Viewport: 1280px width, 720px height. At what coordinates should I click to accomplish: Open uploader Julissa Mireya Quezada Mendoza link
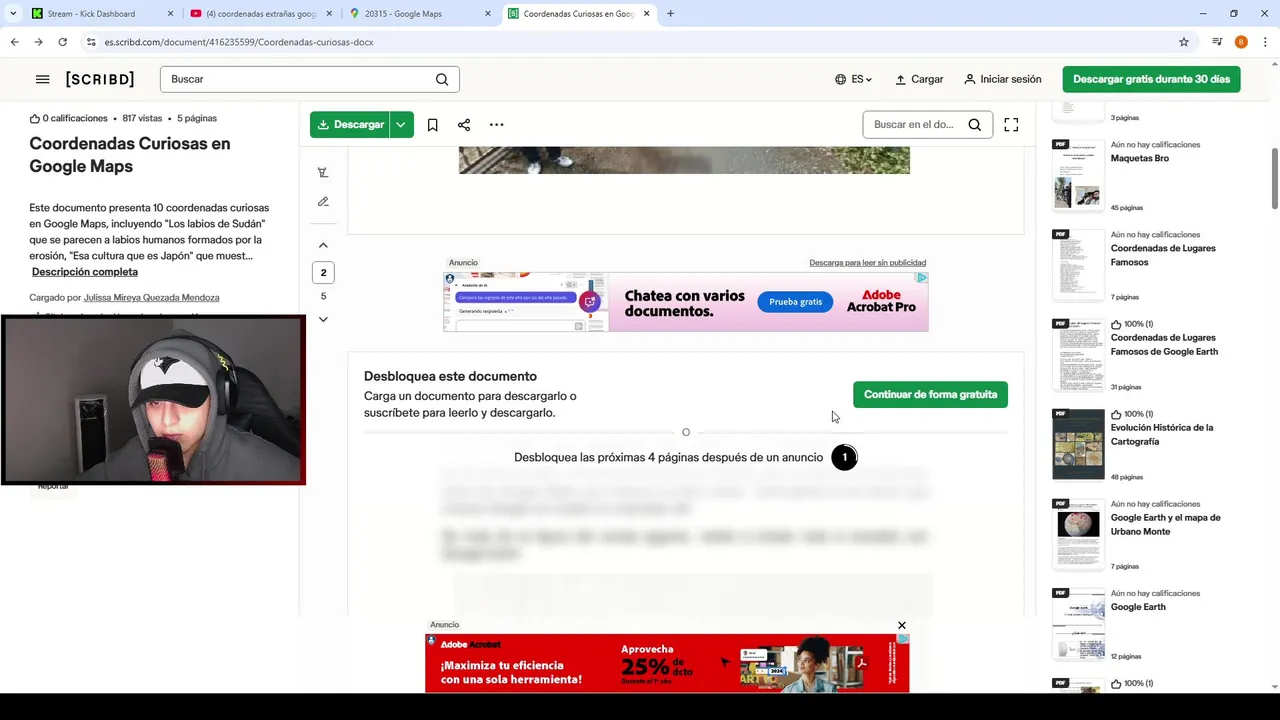(x=151, y=298)
